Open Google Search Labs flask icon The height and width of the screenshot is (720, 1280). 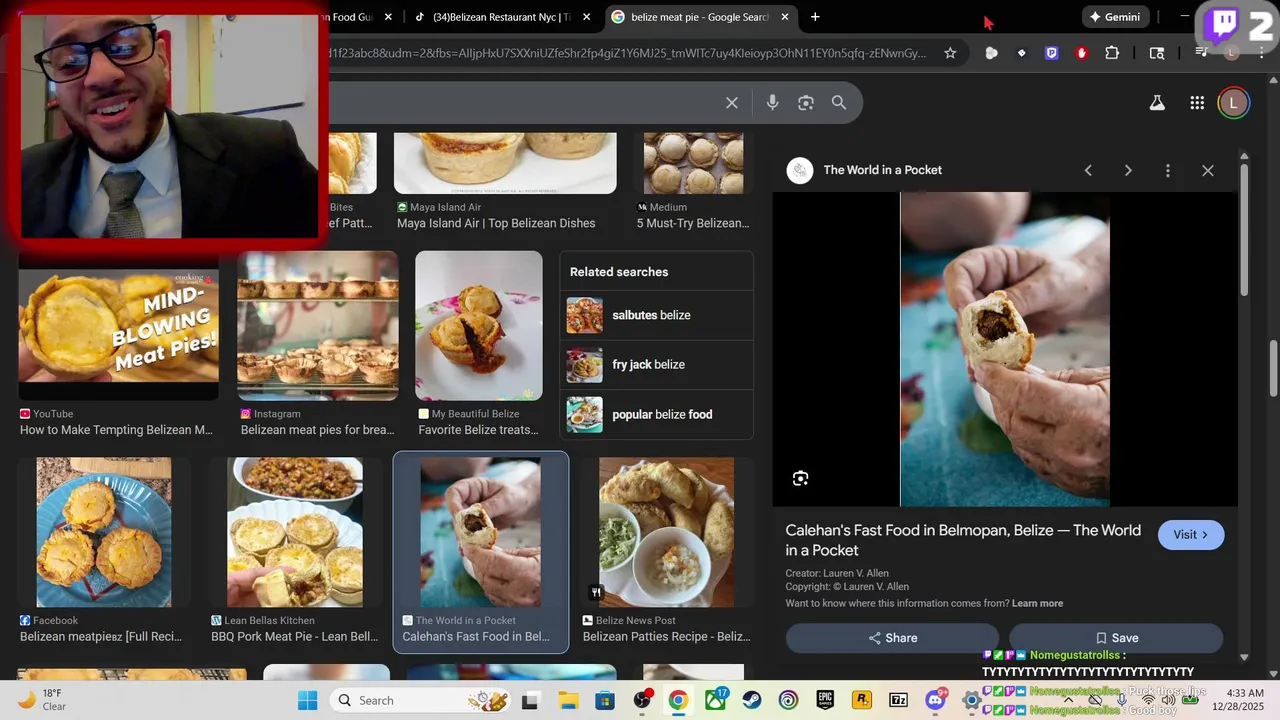[x=1157, y=103]
